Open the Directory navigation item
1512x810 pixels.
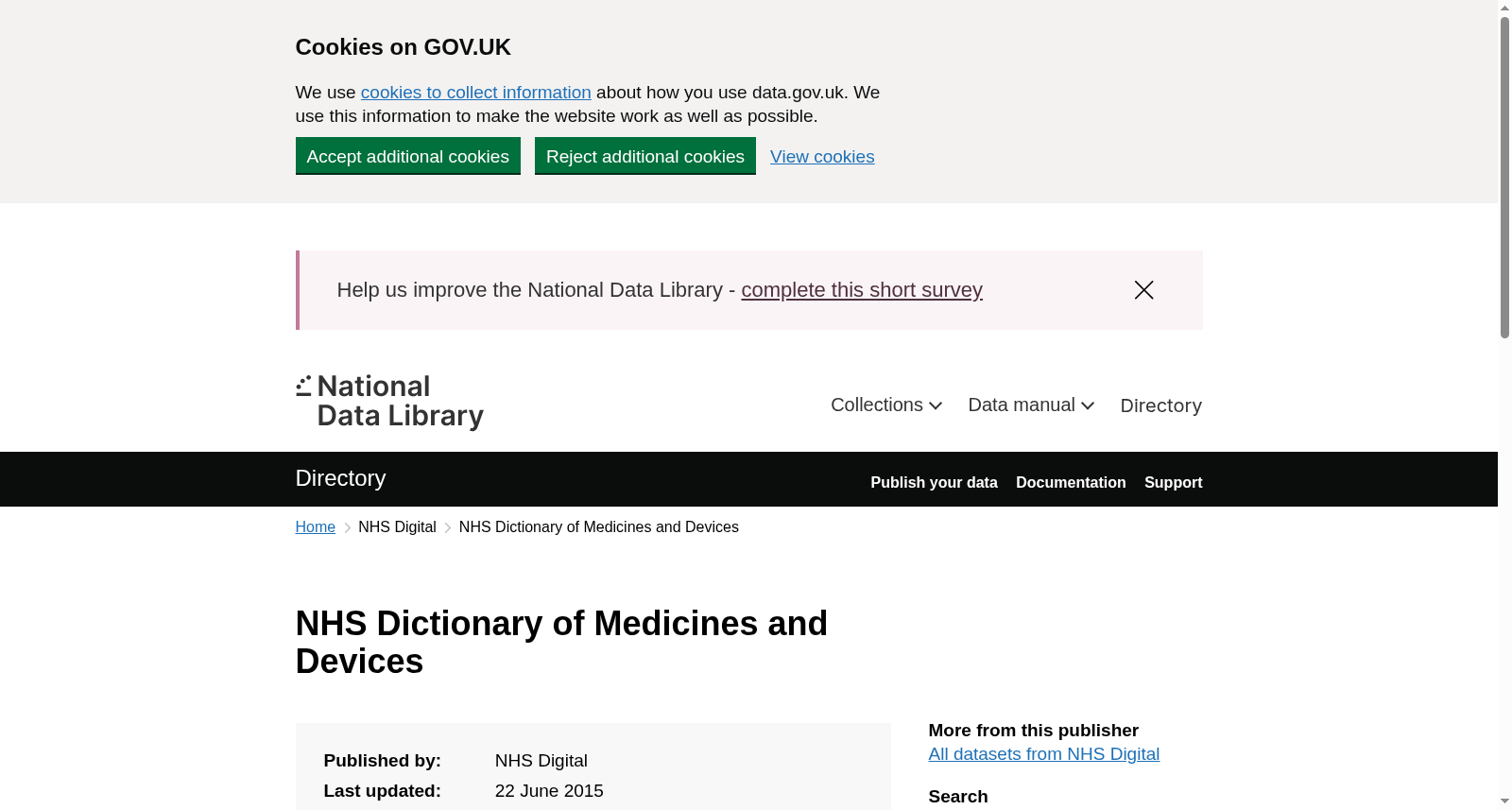coord(1160,405)
